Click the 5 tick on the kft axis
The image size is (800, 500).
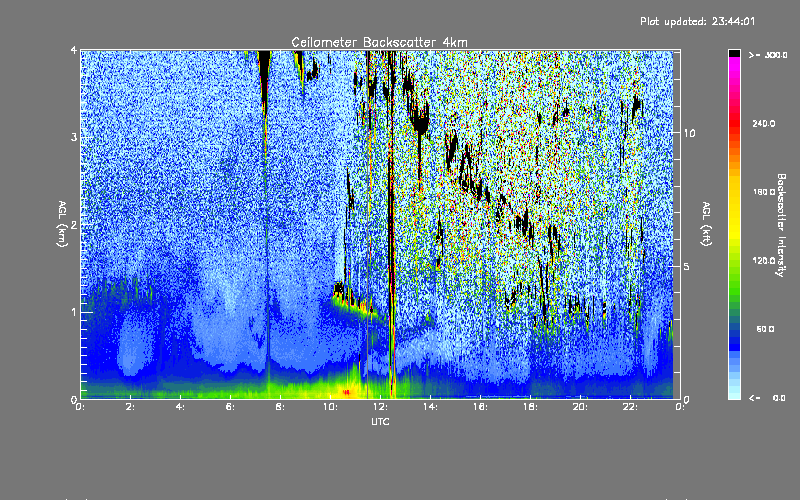(x=687, y=266)
